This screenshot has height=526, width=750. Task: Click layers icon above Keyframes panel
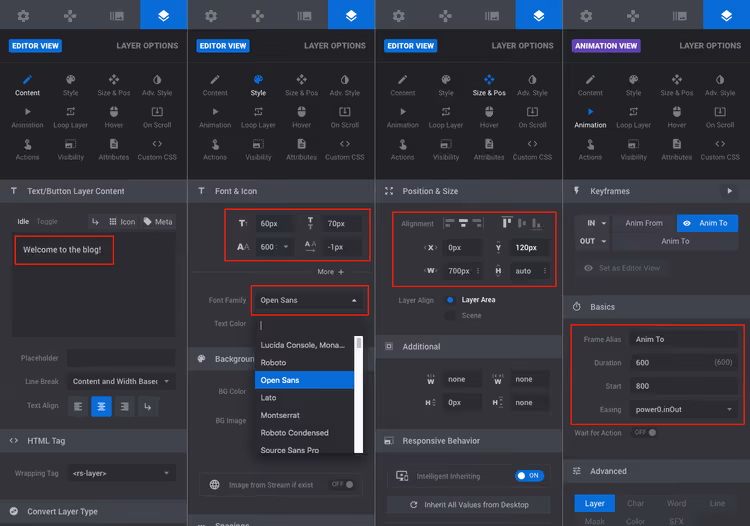point(726,16)
